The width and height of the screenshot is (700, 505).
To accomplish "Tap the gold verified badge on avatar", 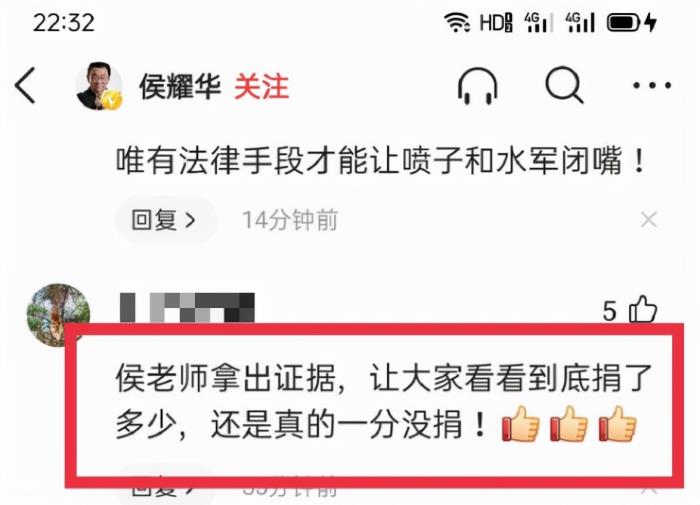I will pos(111,100).
